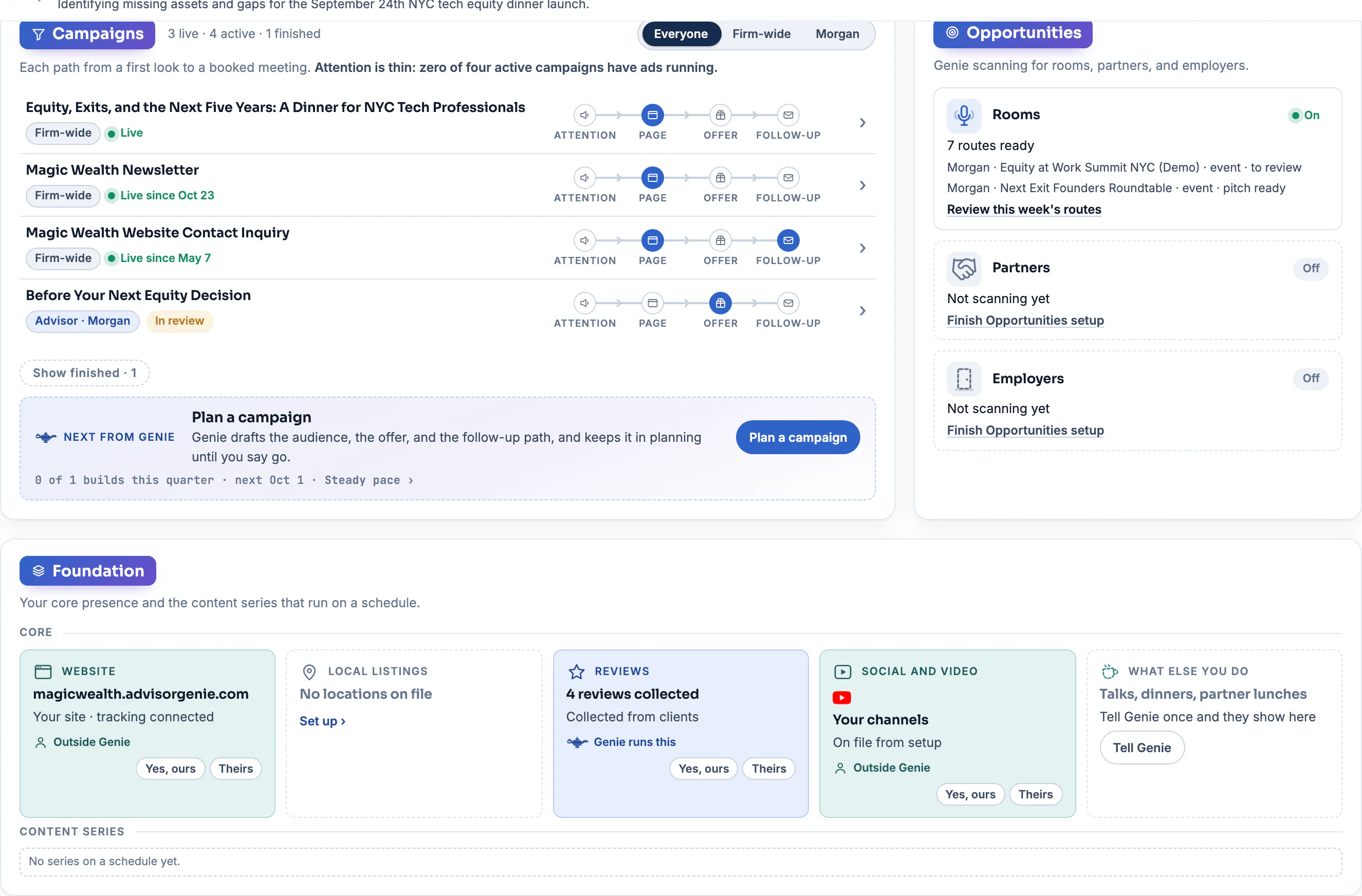Viewport: 1362px width, 896px height.
Task: Select the Everyone filter tab
Action: coord(680,34)
